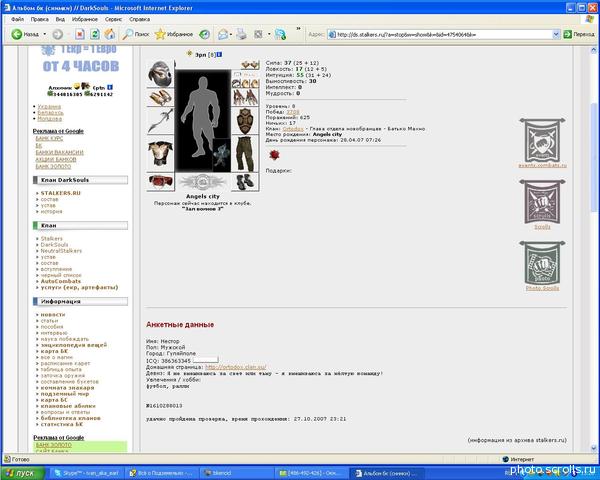Open the Photo Scrolls banner image
This screenshot has height=480, width=600.
click(x=542, y=263)
